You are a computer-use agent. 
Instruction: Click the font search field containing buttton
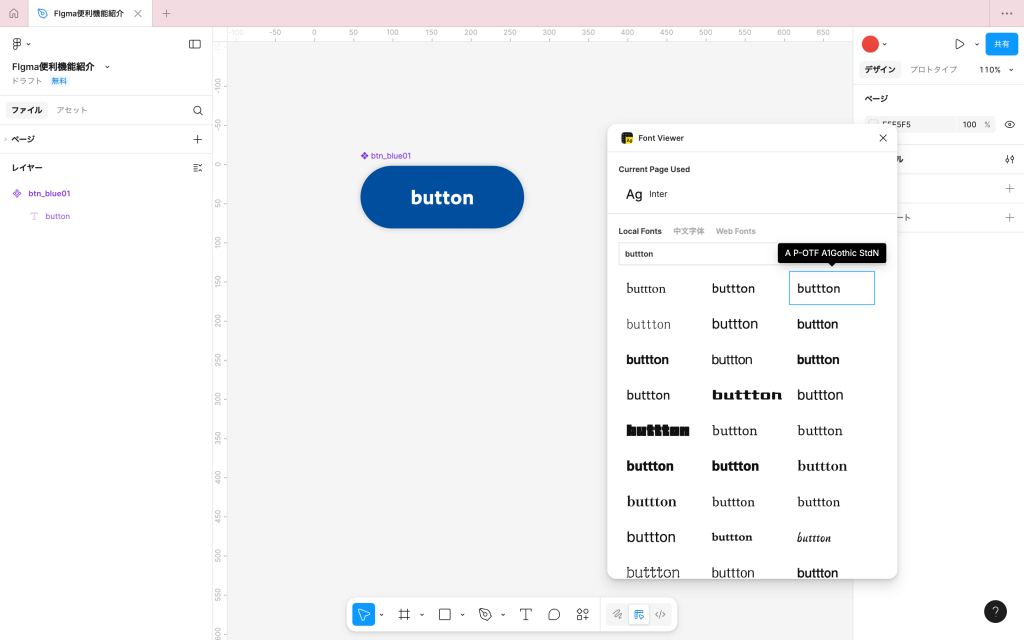696,254
